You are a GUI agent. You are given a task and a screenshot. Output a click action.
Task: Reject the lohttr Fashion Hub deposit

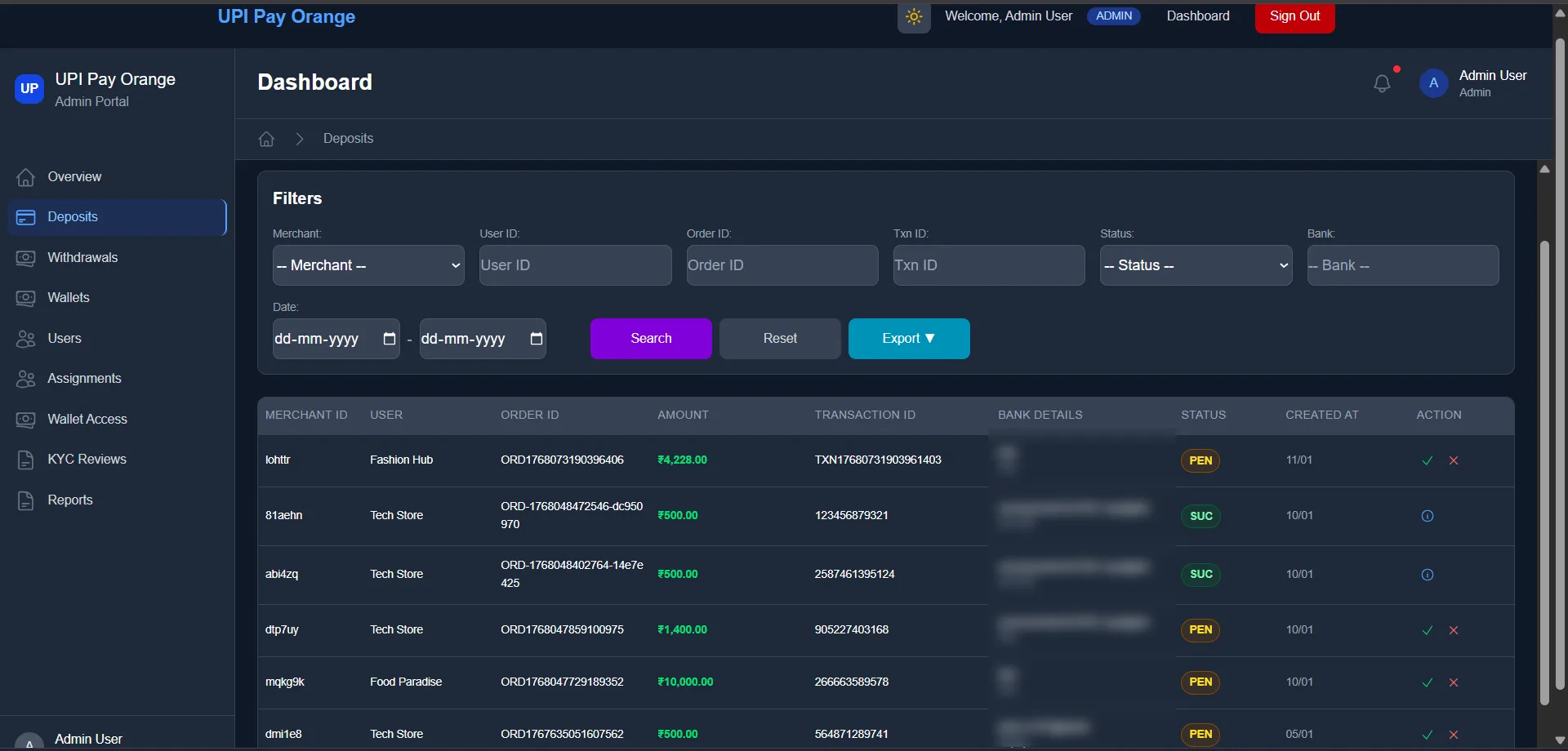pyautogui.click(x=1454, y=460)
